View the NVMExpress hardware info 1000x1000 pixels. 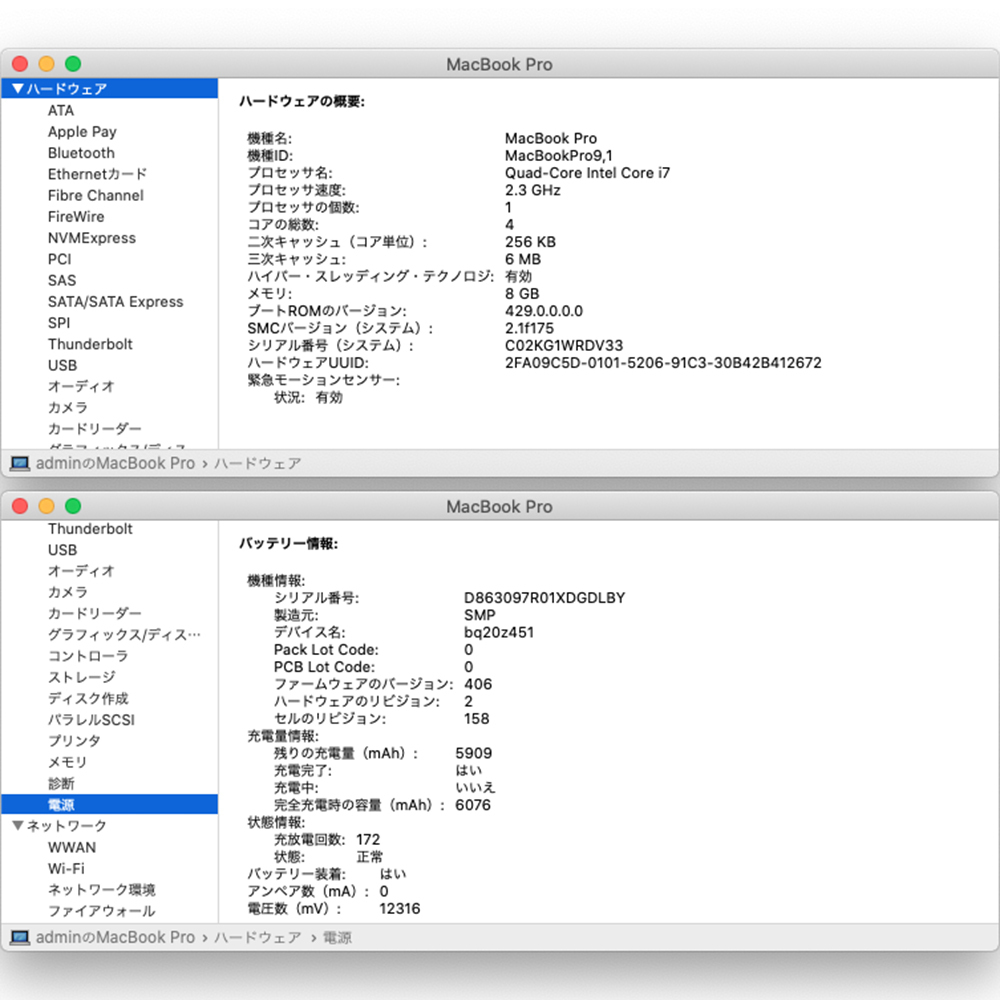(x=90, y=238)
